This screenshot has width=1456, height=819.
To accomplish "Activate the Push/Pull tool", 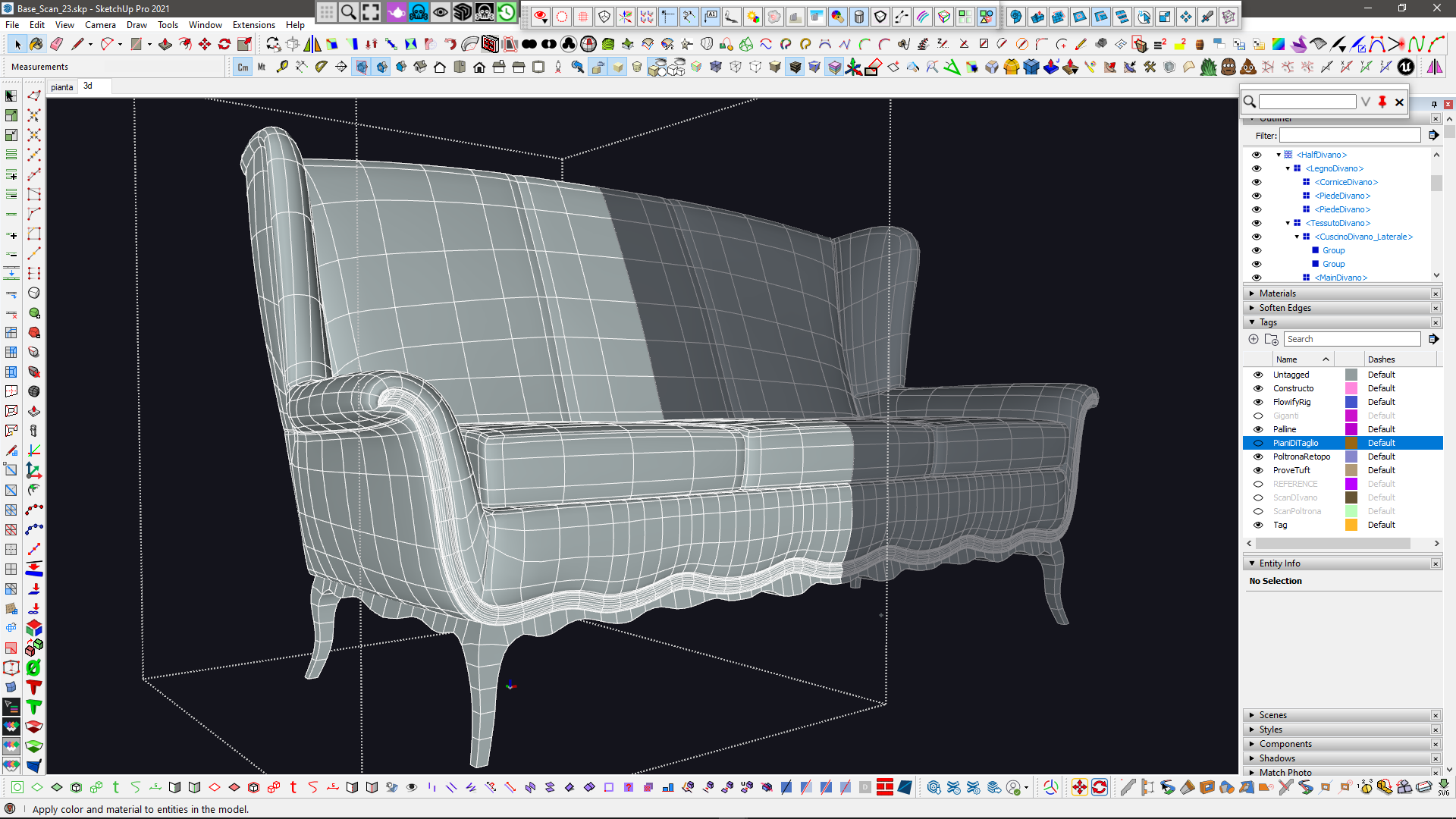I will coord(165,45).
